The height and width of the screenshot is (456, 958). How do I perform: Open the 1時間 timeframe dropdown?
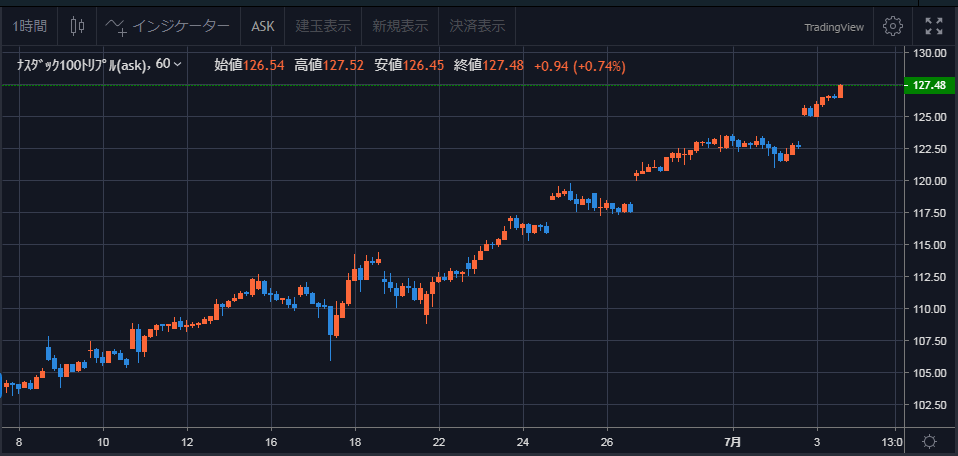point(30,26)
